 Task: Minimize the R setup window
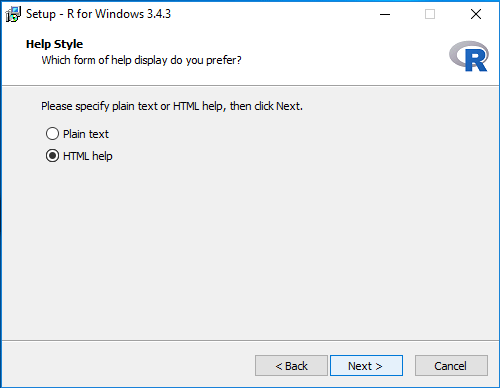pyautogui.click(x=385, y=14)
